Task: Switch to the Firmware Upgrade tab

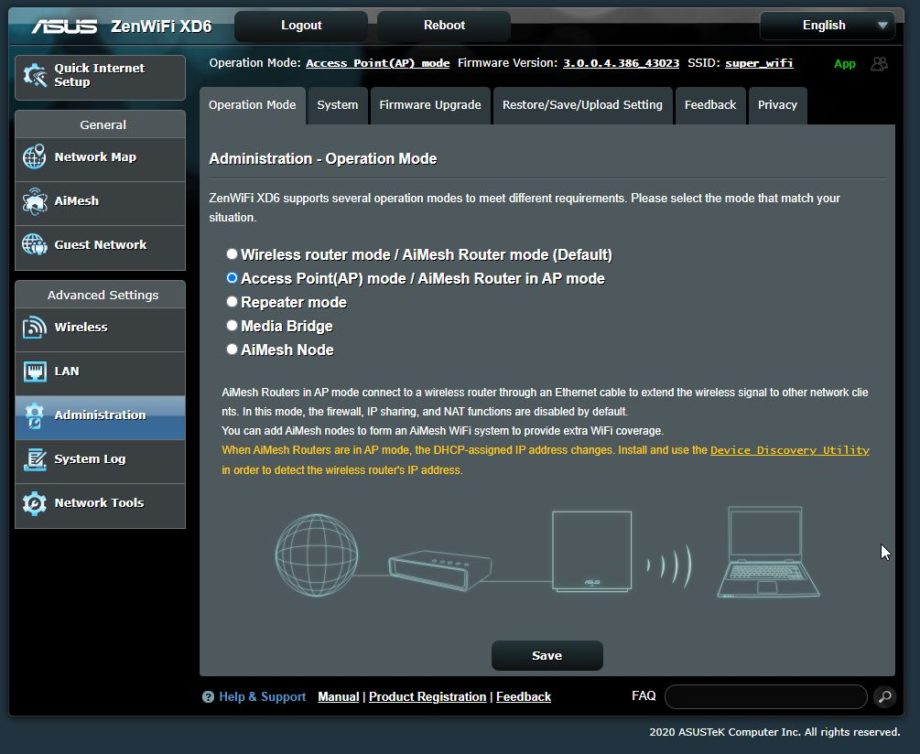Action: point(430,105)
